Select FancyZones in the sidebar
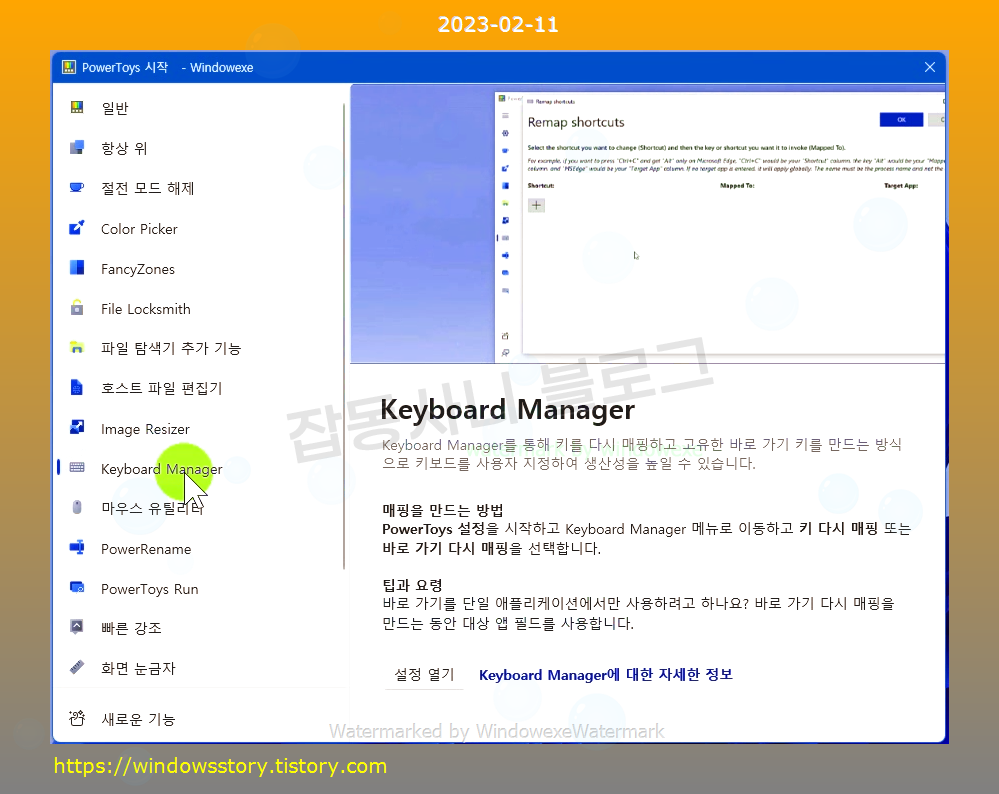 tap(138, 269)
